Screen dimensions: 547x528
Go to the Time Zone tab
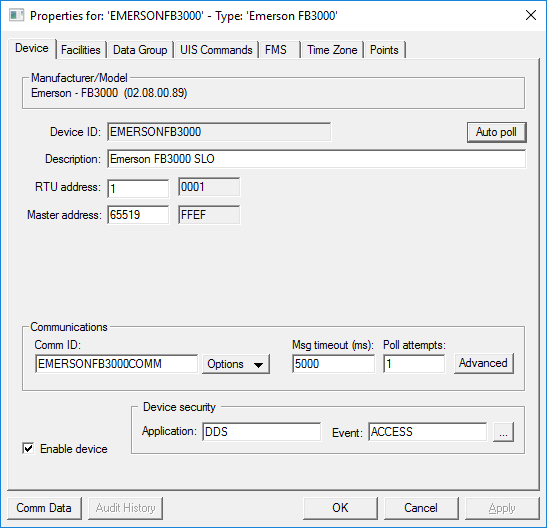point(332,50)
